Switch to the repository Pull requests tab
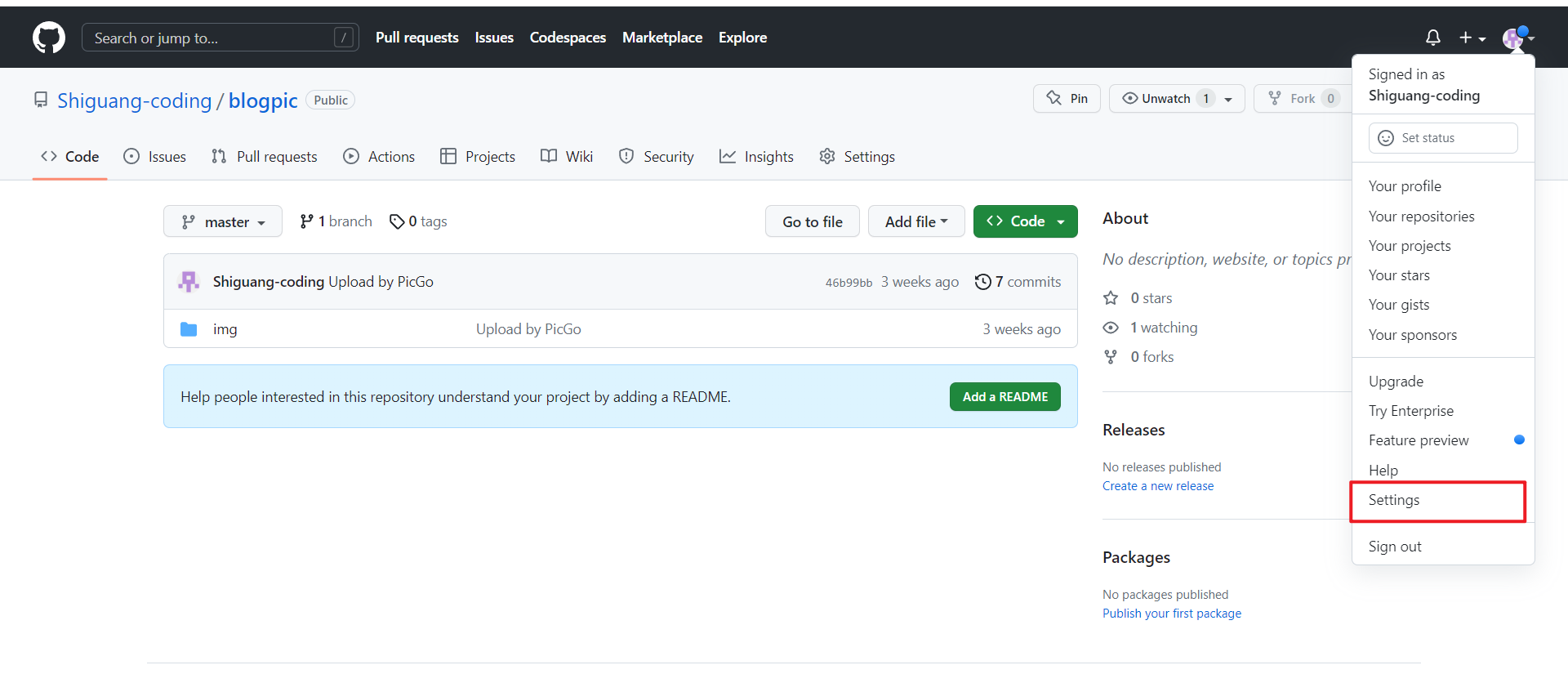This screenshot has height=674, width=1568. pos(264,156)
